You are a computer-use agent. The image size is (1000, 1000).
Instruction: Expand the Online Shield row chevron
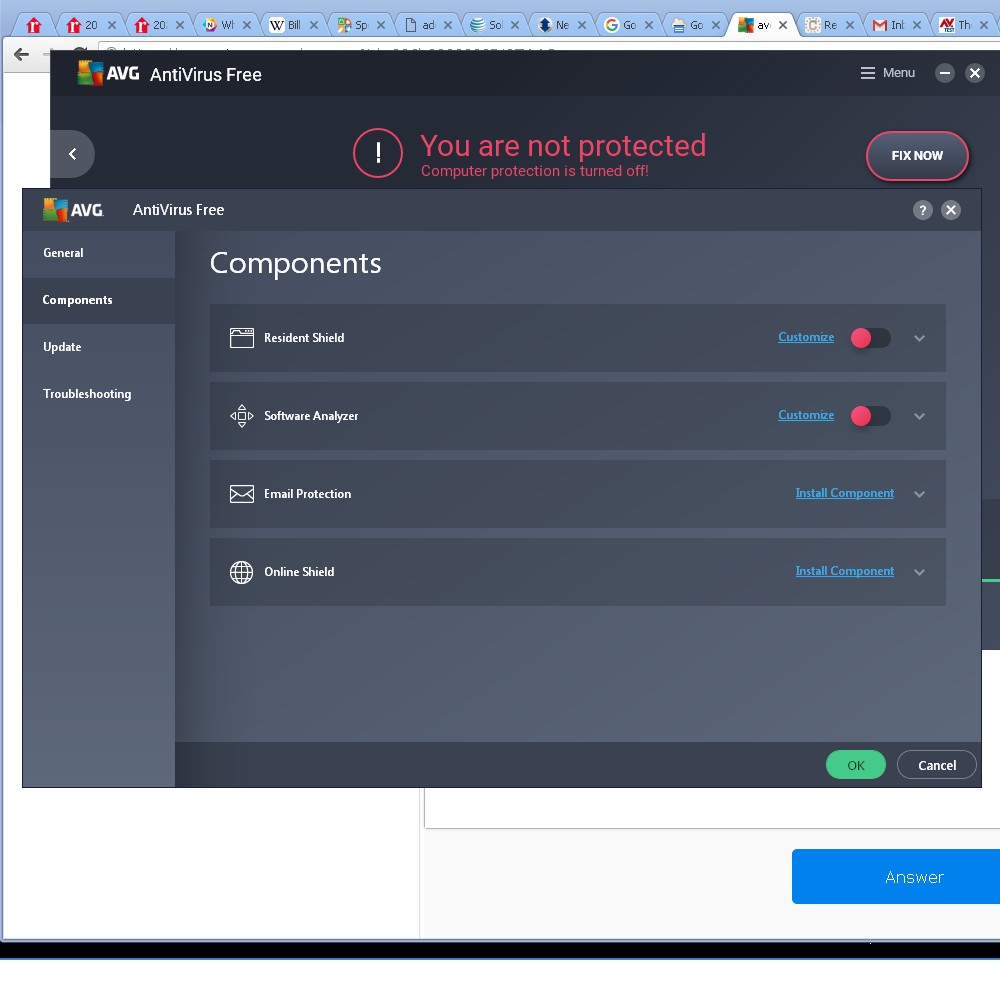click(x=919, y=572)
